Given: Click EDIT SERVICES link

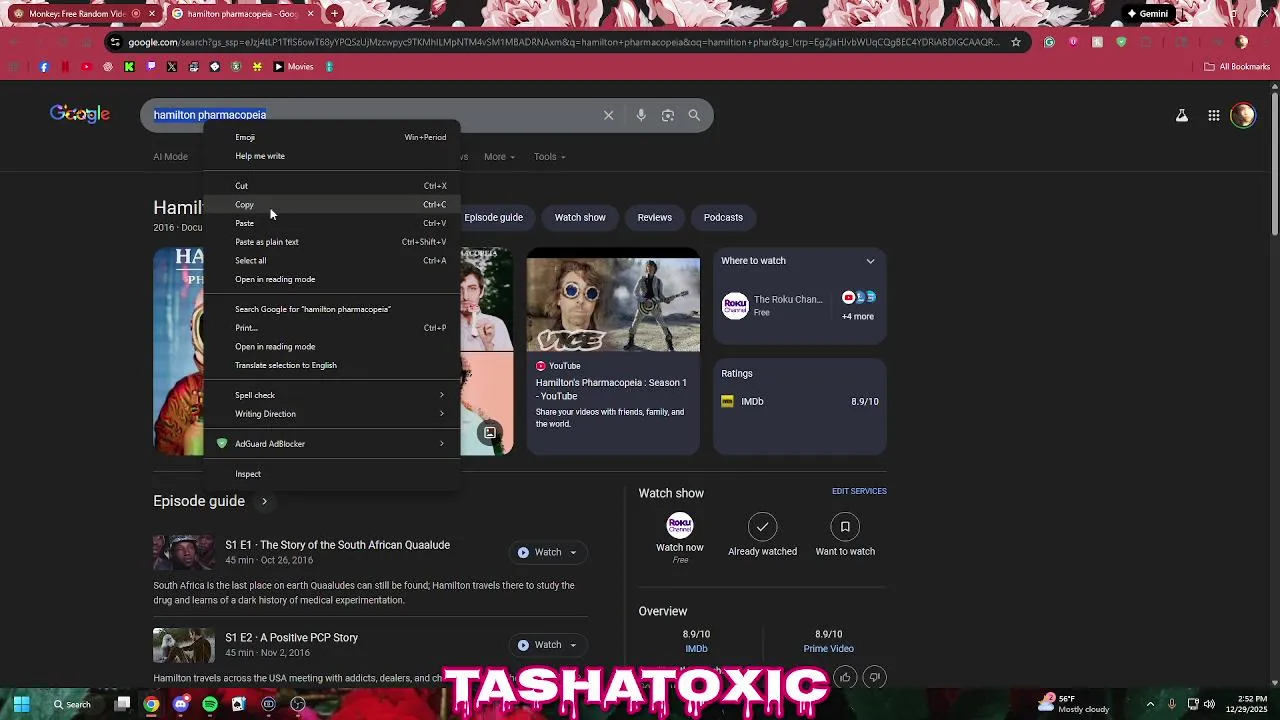Looking at the screenshot, I should coord(859,491).
